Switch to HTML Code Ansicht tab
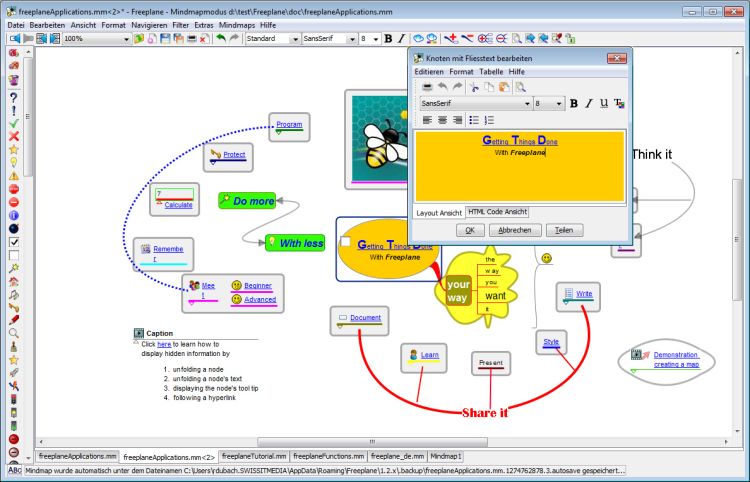Viewport: 750px width, 482px height. pos(497,212)
